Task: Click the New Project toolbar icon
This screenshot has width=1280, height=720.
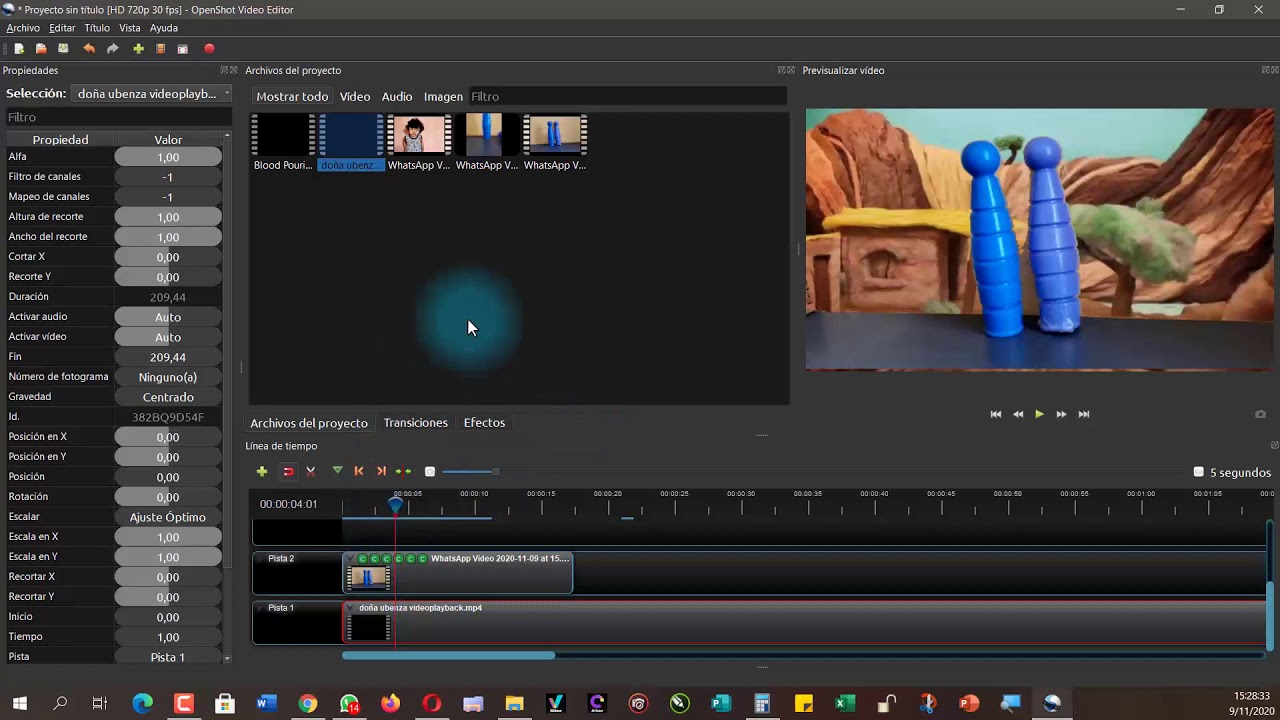Action: coord(19,49)
